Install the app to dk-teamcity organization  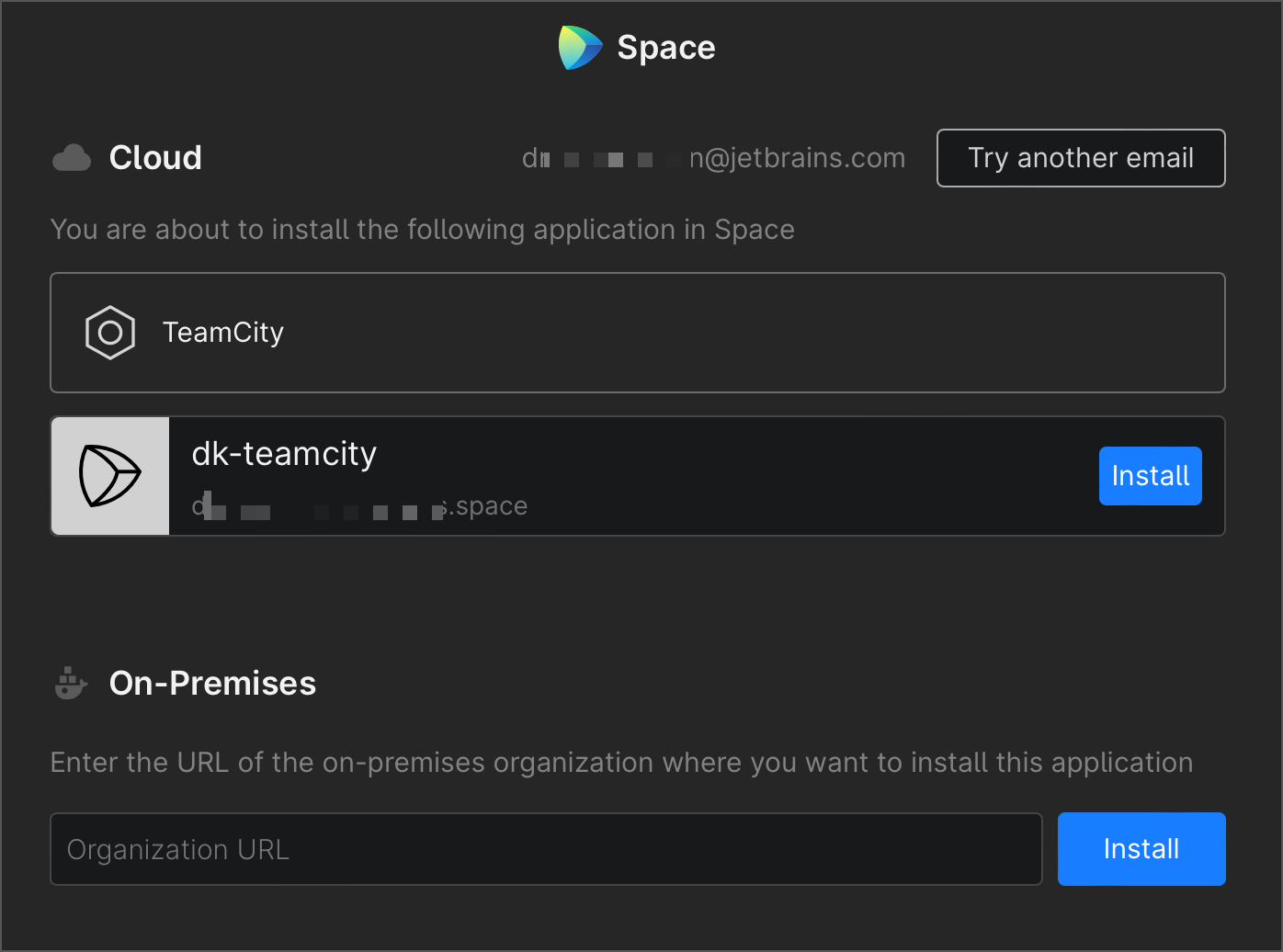(x=1150, y=476)
